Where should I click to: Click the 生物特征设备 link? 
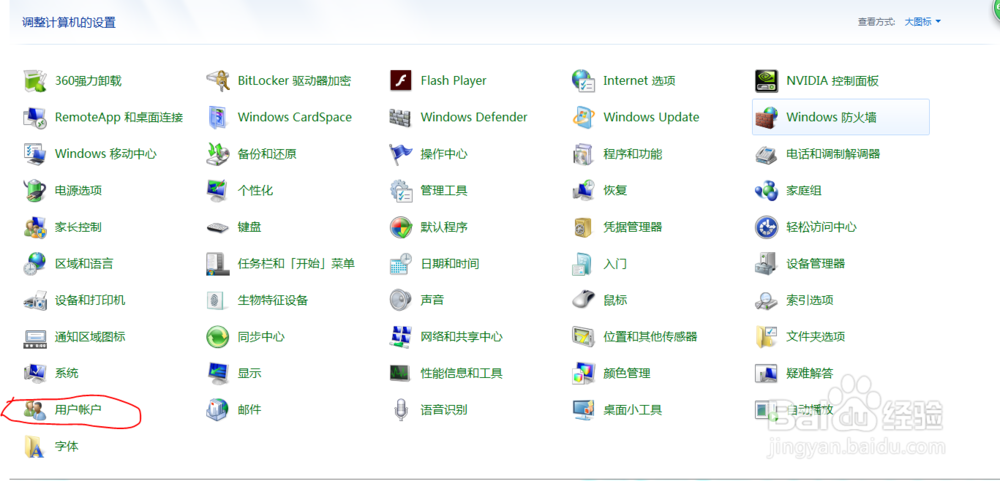coord(273,300)
